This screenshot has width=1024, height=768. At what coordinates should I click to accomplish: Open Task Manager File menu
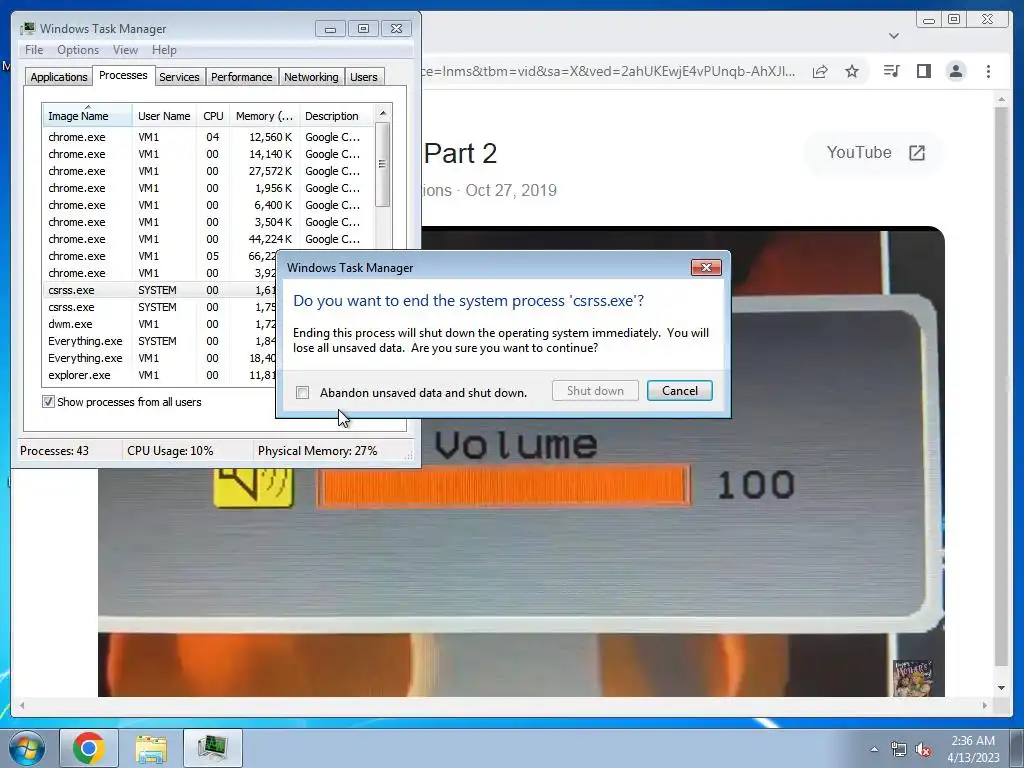(x=34, y=50)
